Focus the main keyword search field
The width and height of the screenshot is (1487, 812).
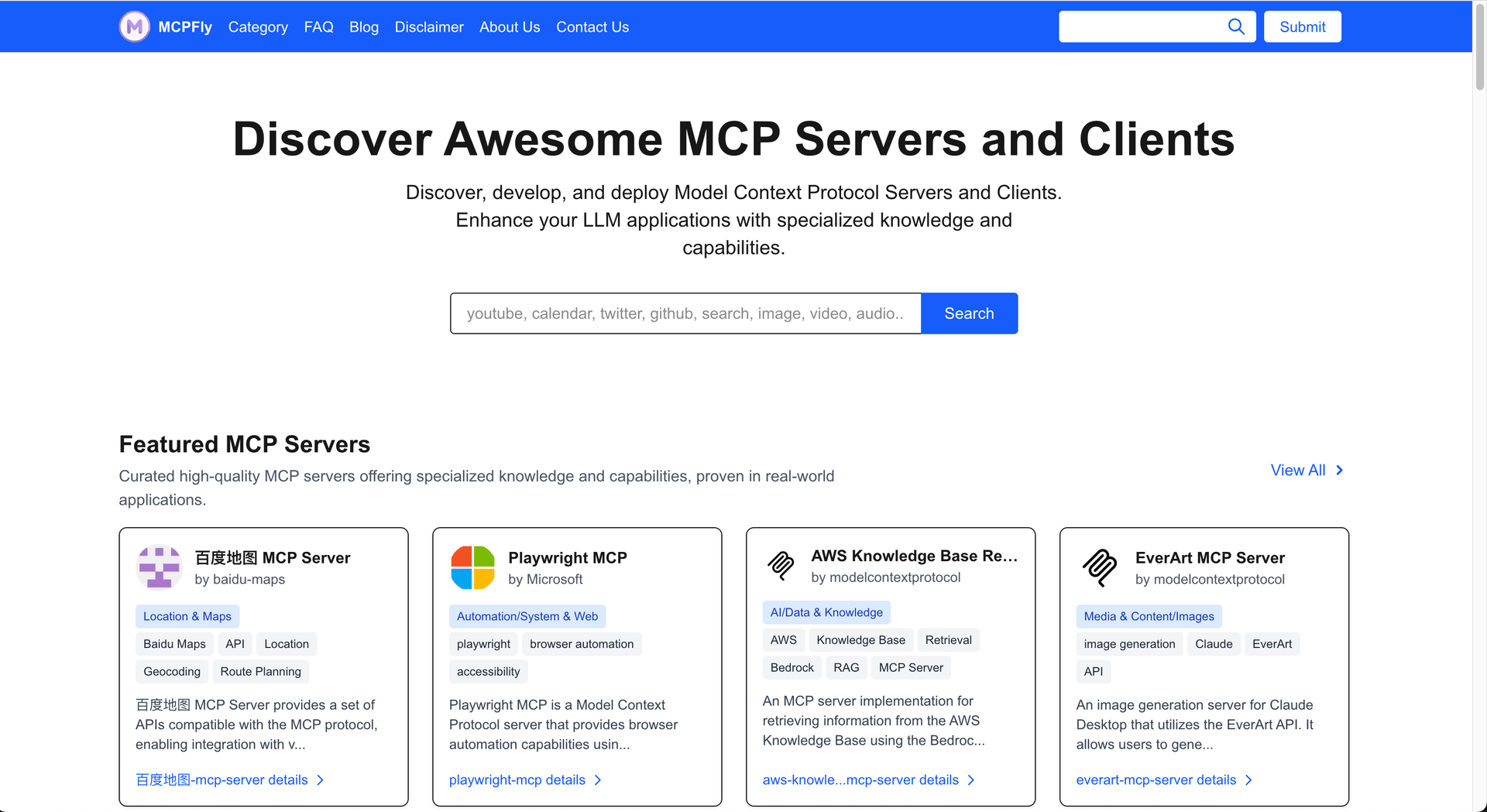point(685,313)
